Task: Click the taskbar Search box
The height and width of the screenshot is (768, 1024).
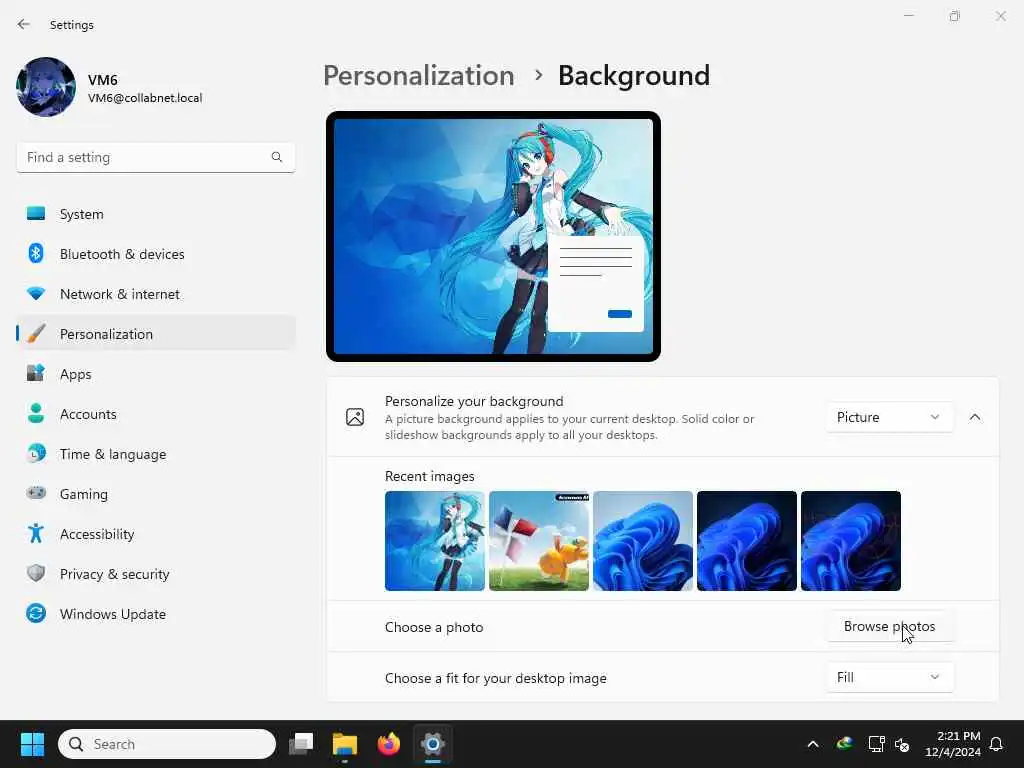Action: [167, 744]
